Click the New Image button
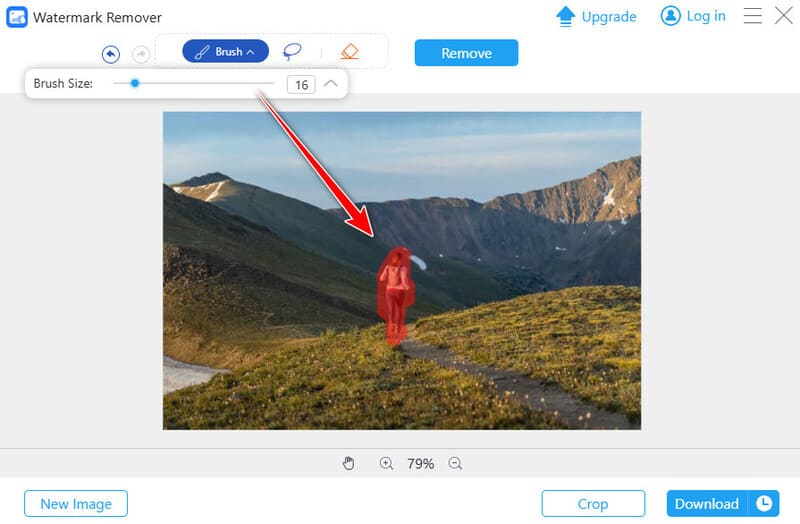This screenshot has width=800, height=524. (76, 504)
